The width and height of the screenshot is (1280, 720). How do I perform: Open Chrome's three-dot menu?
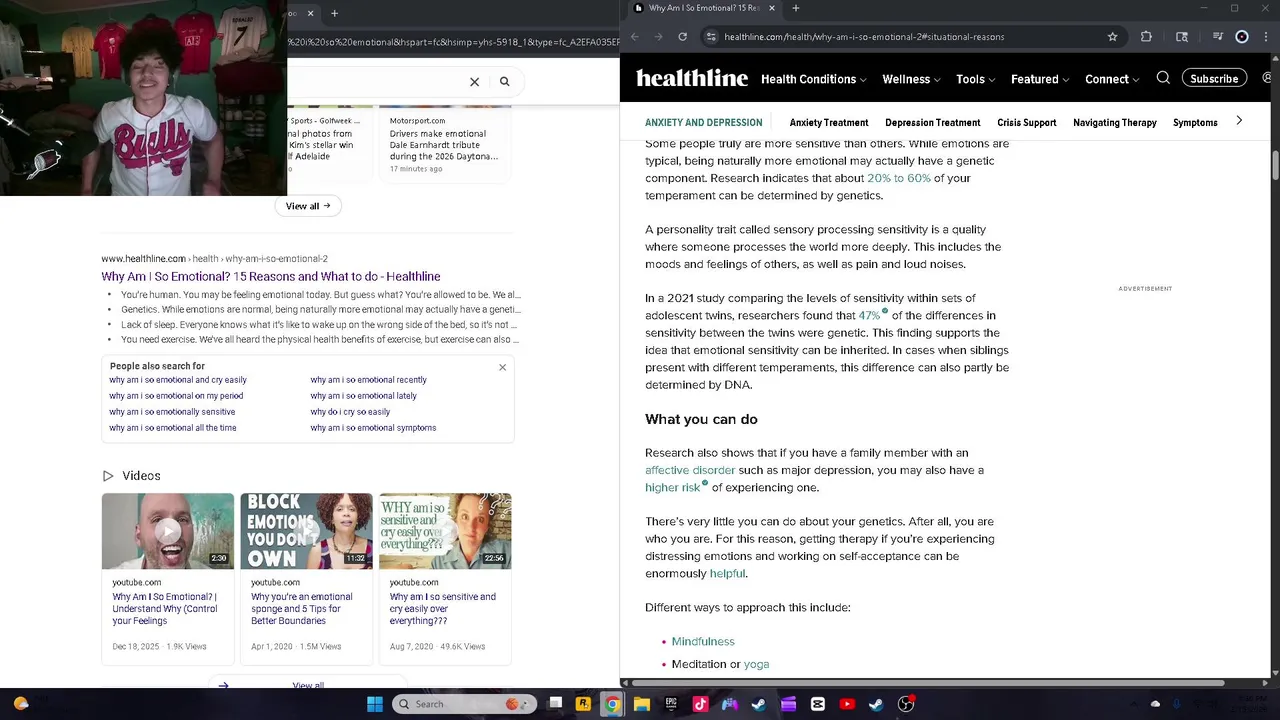1267,37
